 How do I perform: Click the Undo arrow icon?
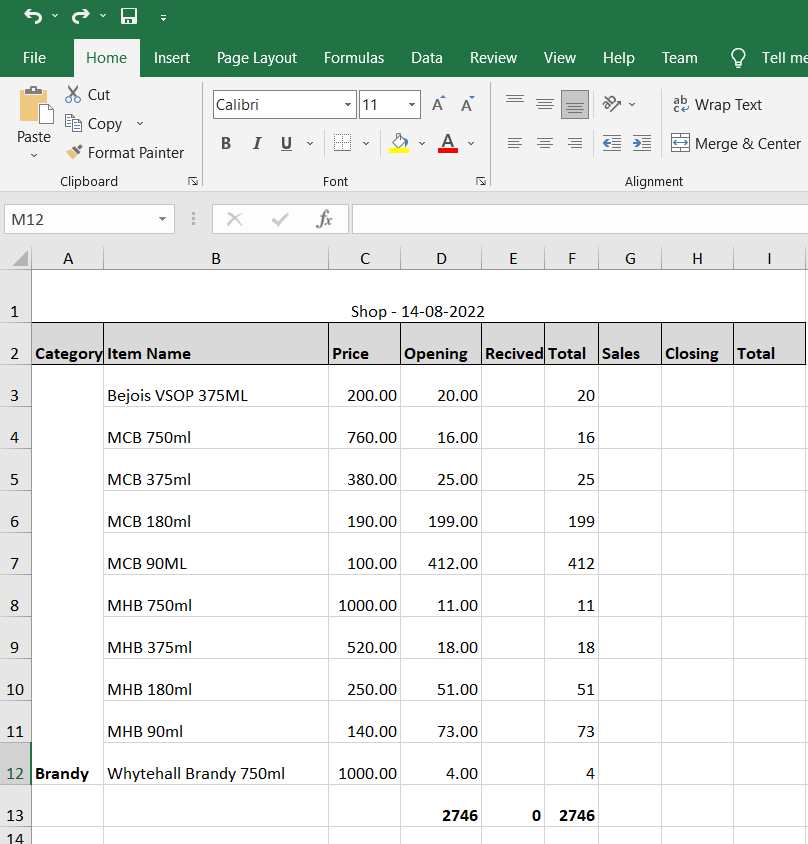click(33, 16)
